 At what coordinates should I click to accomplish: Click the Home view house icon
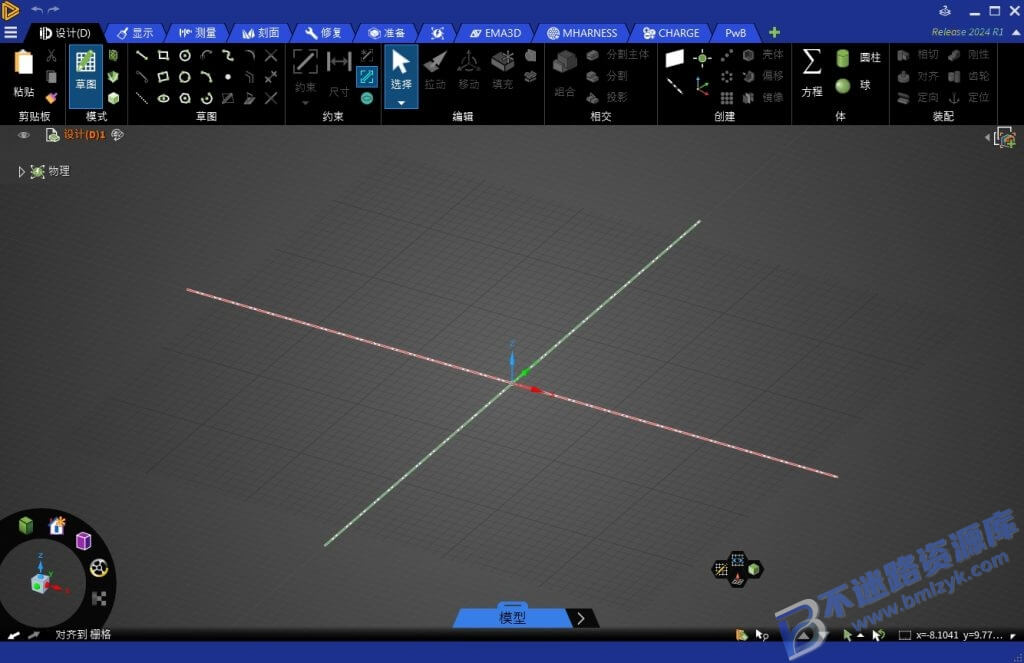pyautogui.click(x=57, y=525)
